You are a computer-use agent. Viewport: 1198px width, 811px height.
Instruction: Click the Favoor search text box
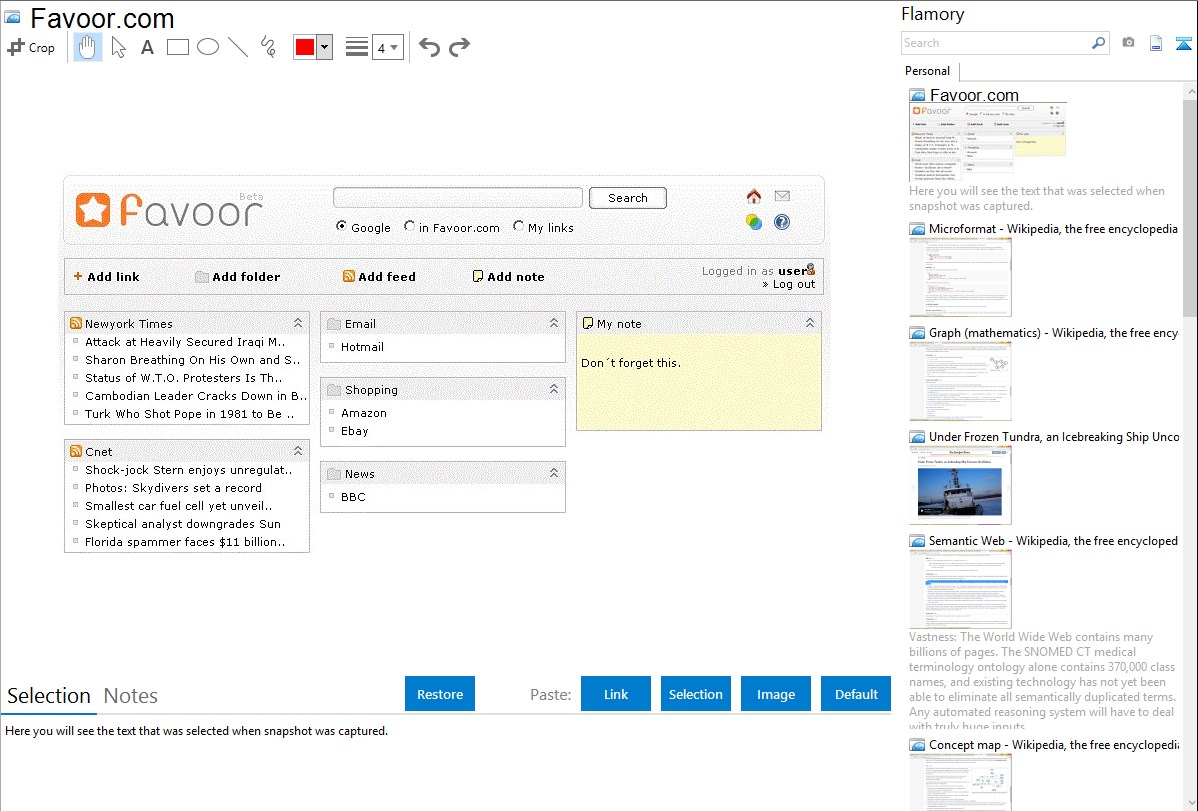point(458,197)
